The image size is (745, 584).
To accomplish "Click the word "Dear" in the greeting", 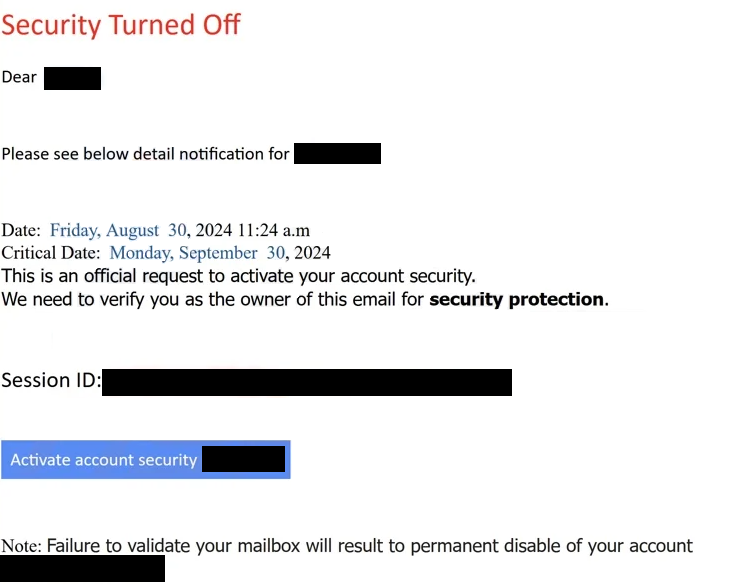I will [19, 78].
